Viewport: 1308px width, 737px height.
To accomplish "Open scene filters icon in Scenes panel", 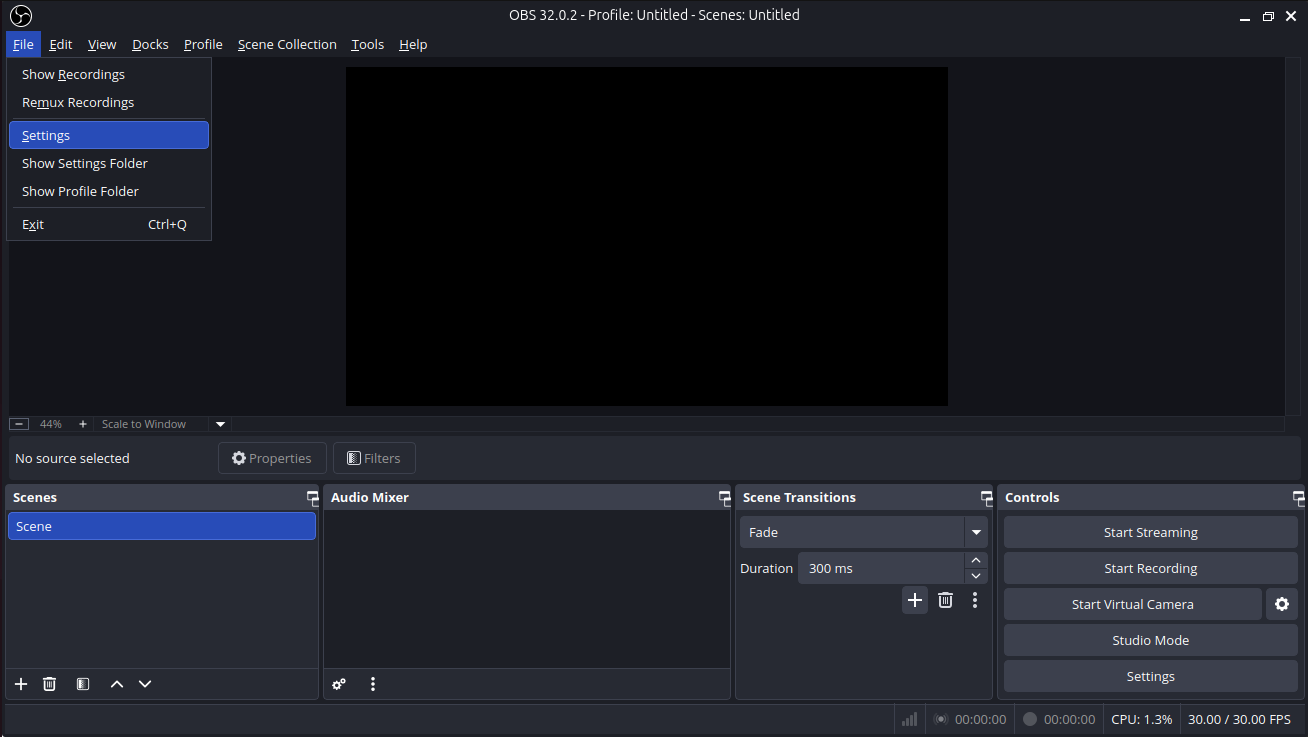I will 83,684.
